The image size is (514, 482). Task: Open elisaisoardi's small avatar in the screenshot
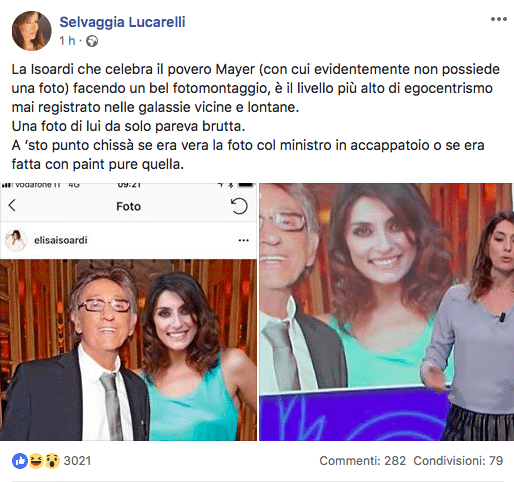point(15,240)
